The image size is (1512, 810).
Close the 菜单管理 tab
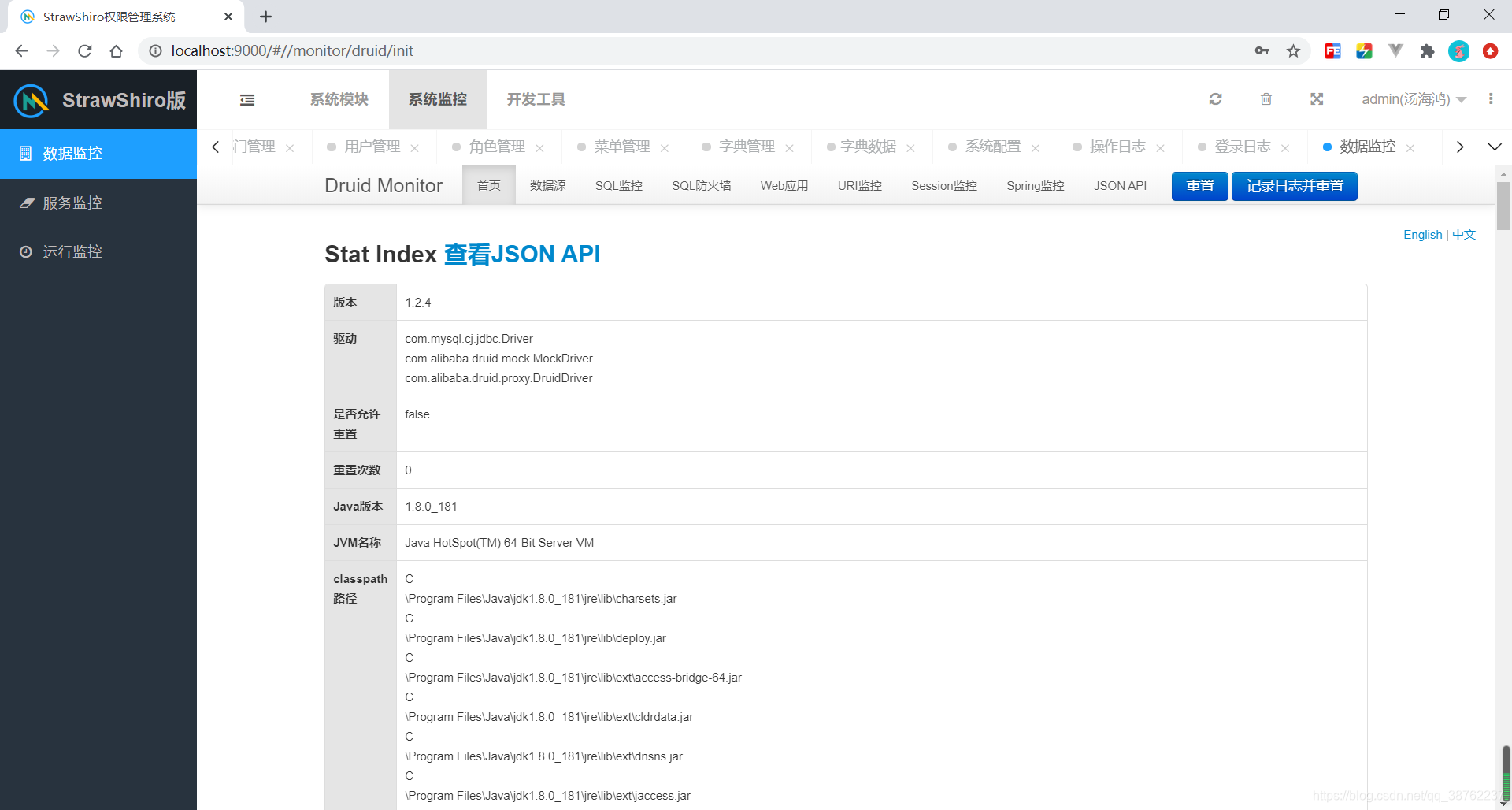665,148
